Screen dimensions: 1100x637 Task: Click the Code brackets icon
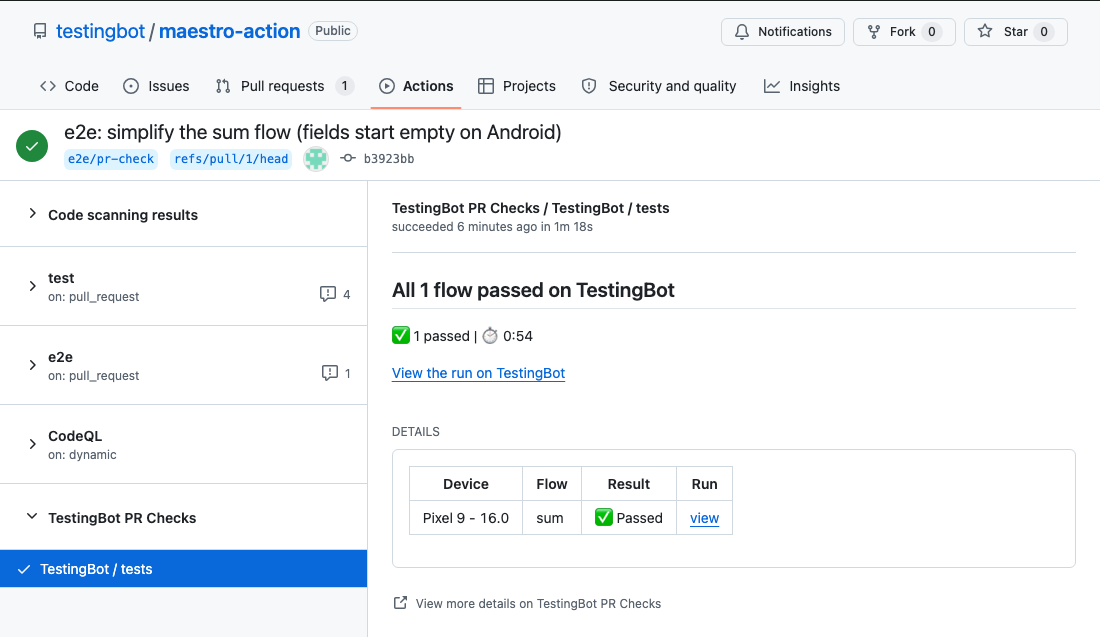(x=48, y=86)
